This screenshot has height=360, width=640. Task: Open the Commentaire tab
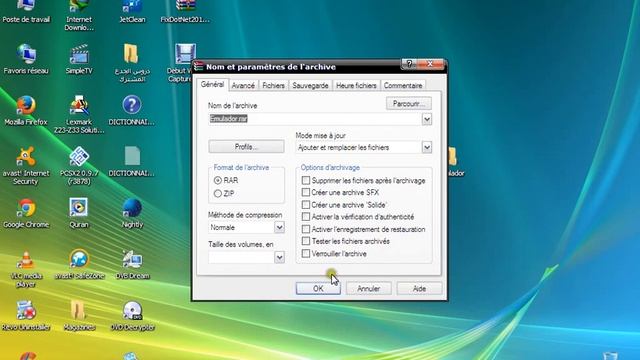click(x=403, y=85)
